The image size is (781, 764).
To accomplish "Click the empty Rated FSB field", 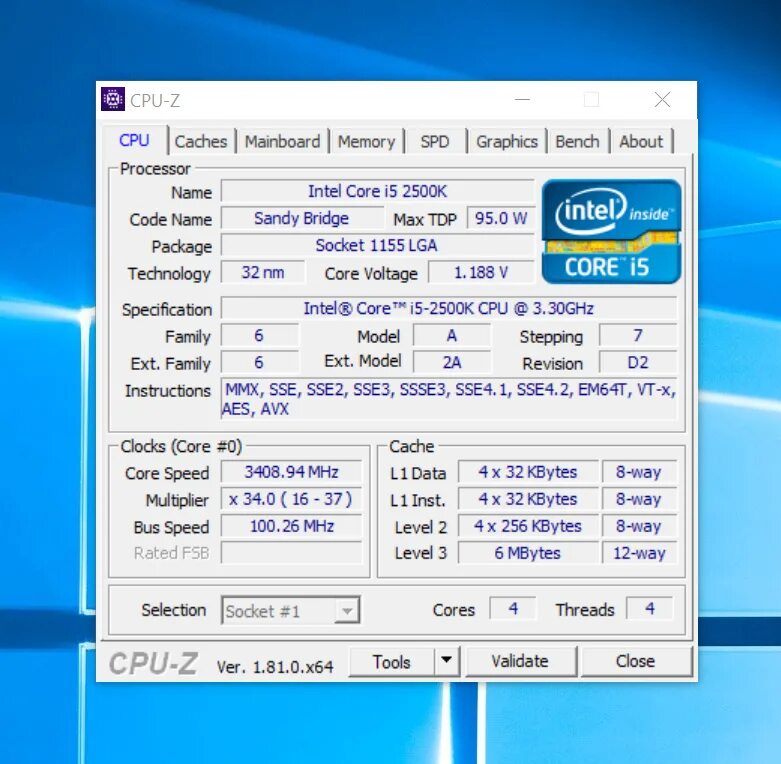I will point(291,552).
